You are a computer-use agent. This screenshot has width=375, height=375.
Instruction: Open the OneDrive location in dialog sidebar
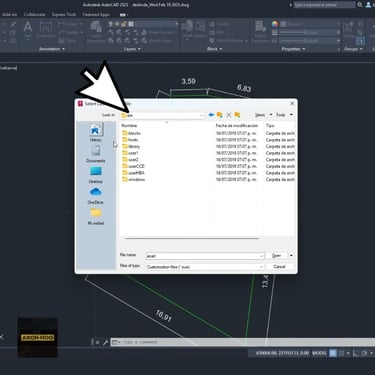[96, 196]
